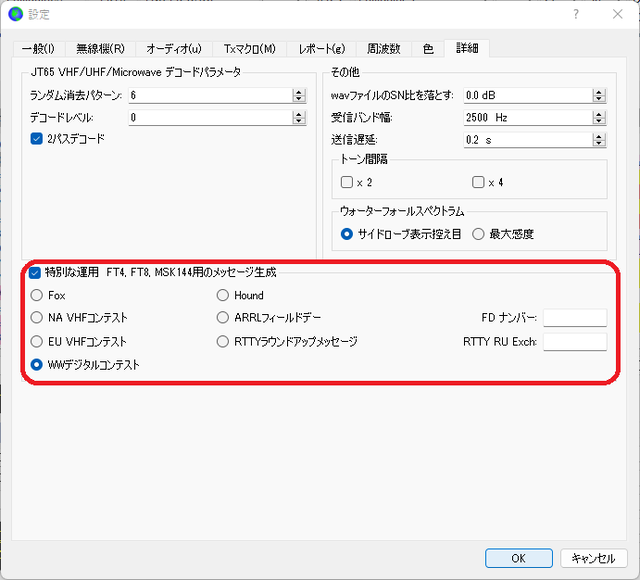Increase wavファイルのSN比 dB value
The height and width of the screenshot is (580, 640).
(599, 92)
